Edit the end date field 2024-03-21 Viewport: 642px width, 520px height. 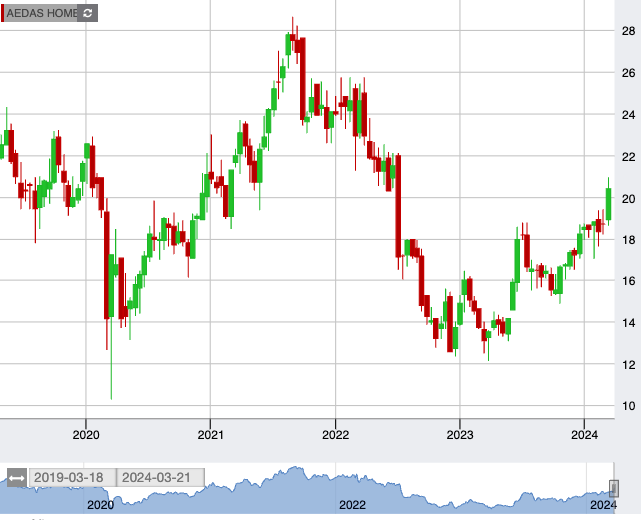[x=160, y=477]
